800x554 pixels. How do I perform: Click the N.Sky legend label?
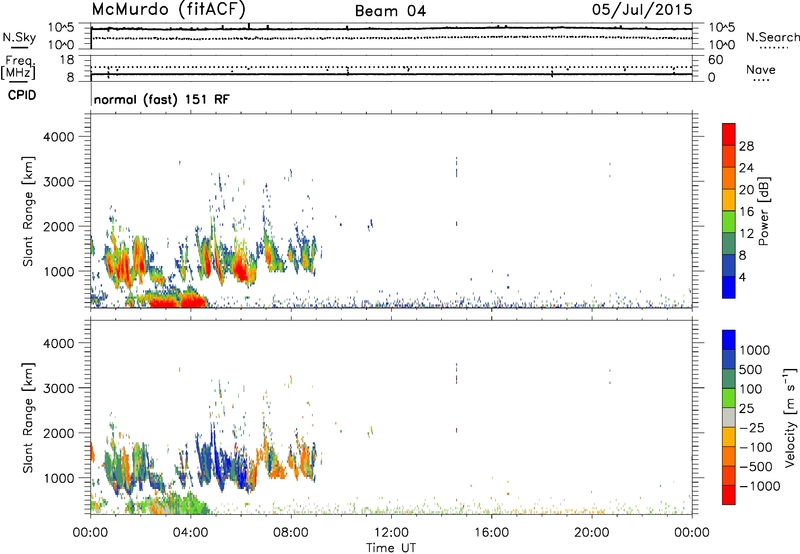click(19, 37)
